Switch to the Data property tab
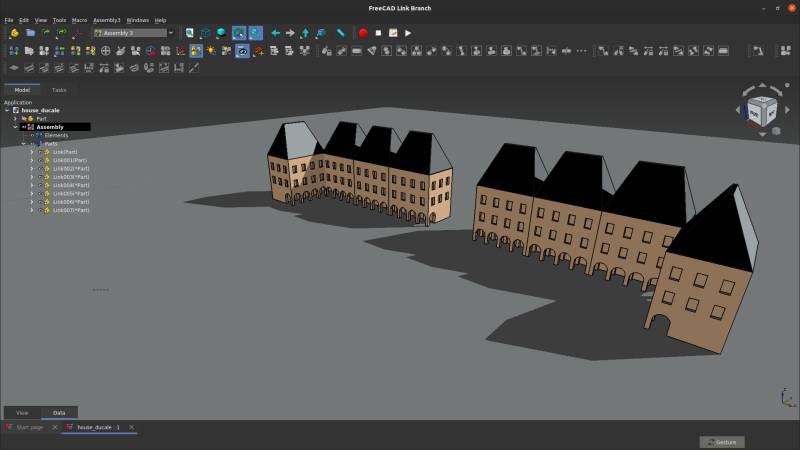This screenshot has height=450, width=800. [x=59, y=413]
